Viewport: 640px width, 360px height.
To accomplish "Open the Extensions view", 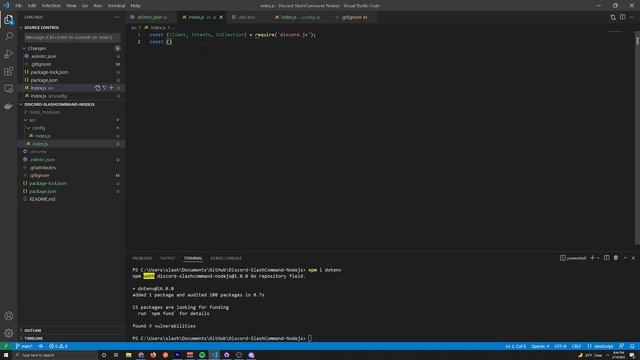I will [x=9, y=71].
